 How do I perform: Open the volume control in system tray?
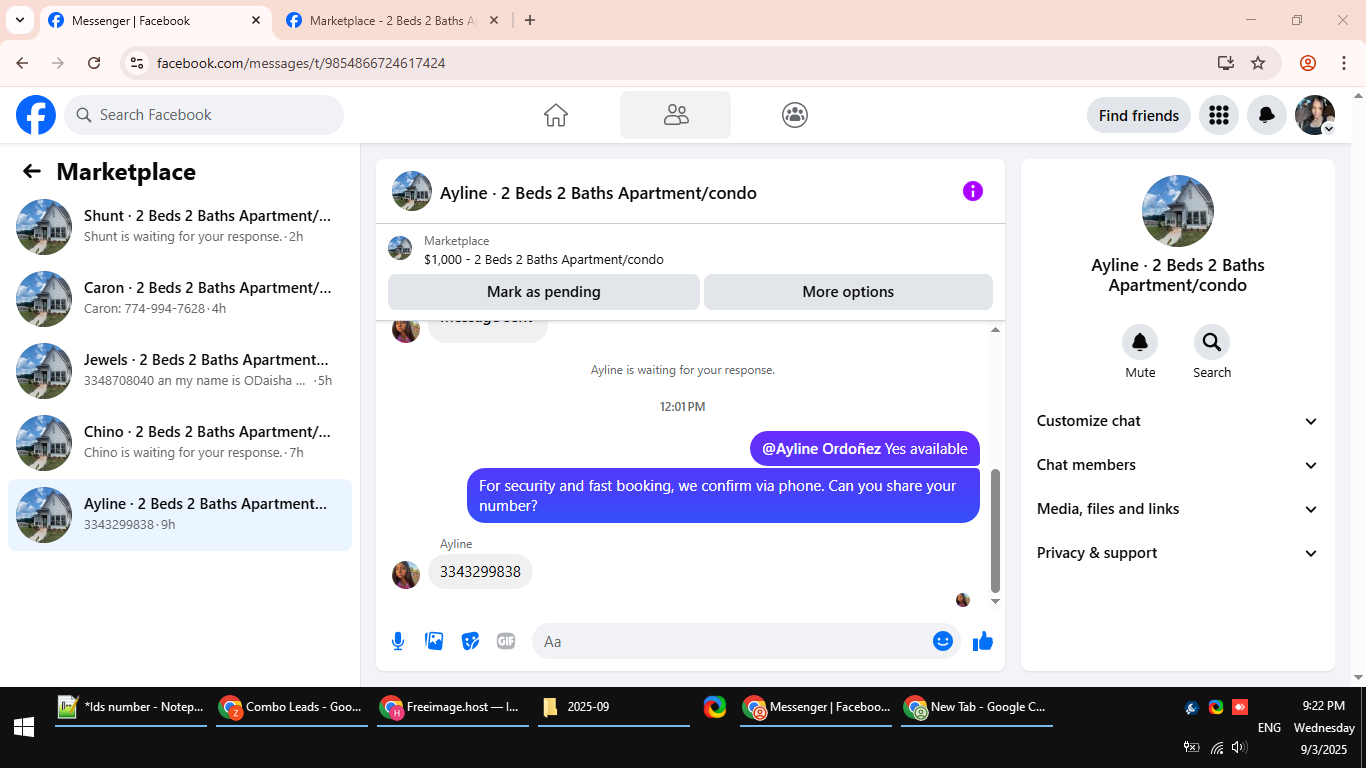coord(1239,747)
